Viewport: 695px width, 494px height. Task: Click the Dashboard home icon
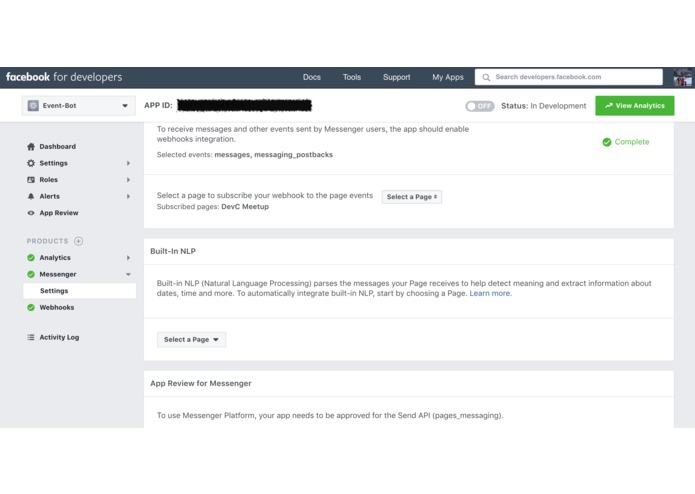(31, 147)
